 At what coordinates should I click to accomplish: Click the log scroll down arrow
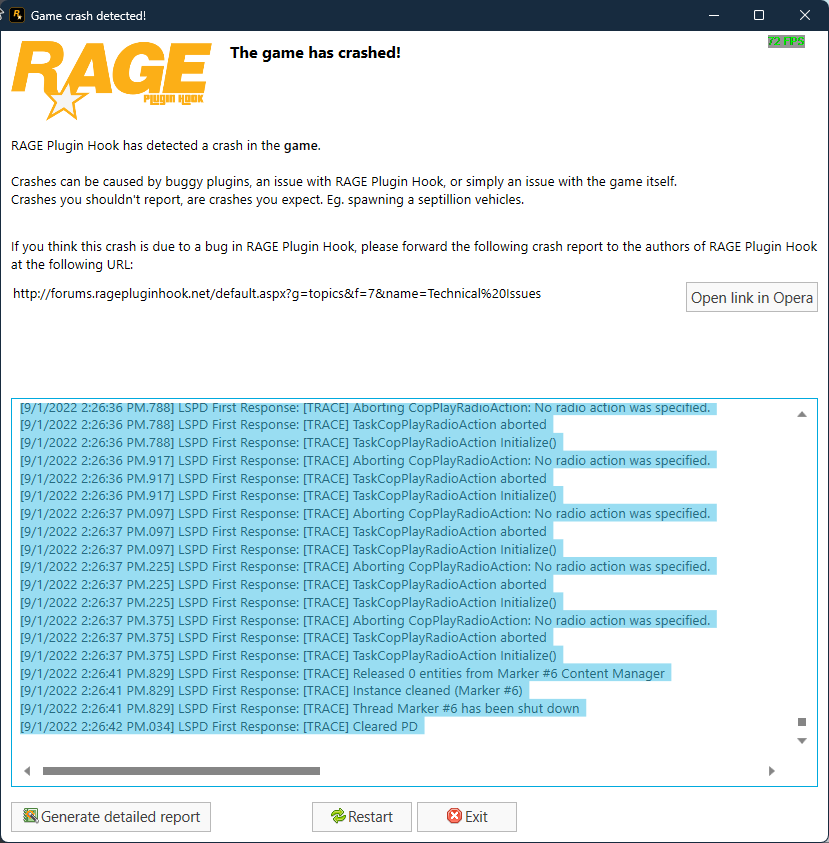click(x=802, y=741)
